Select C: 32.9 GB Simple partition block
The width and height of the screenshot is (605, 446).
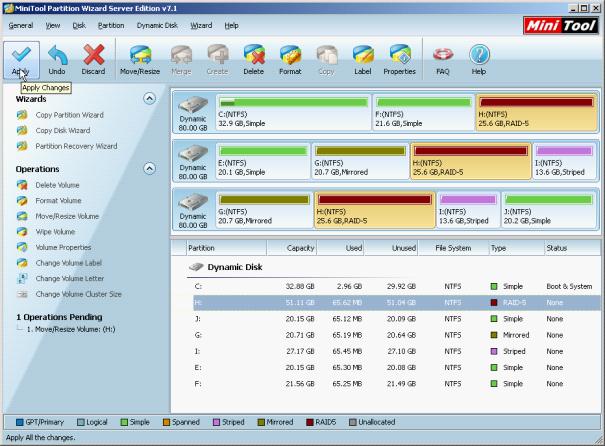293,112
